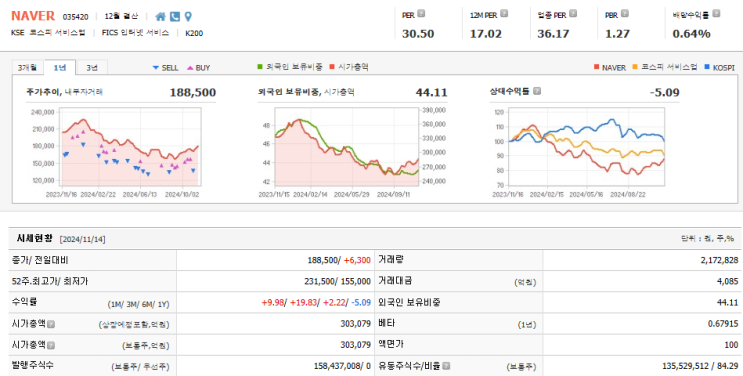The height and width of the screenshot is (376, 743).
Task: Click 유동주식수 value 135,529,512 / 84.29
Action: pyautogui.click(x=700, y=366)
